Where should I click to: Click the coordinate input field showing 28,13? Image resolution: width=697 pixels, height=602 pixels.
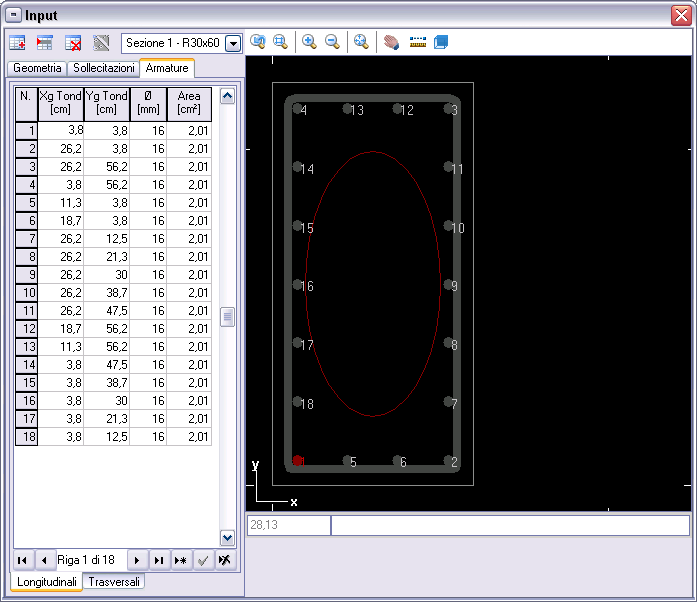pos(288,525)
